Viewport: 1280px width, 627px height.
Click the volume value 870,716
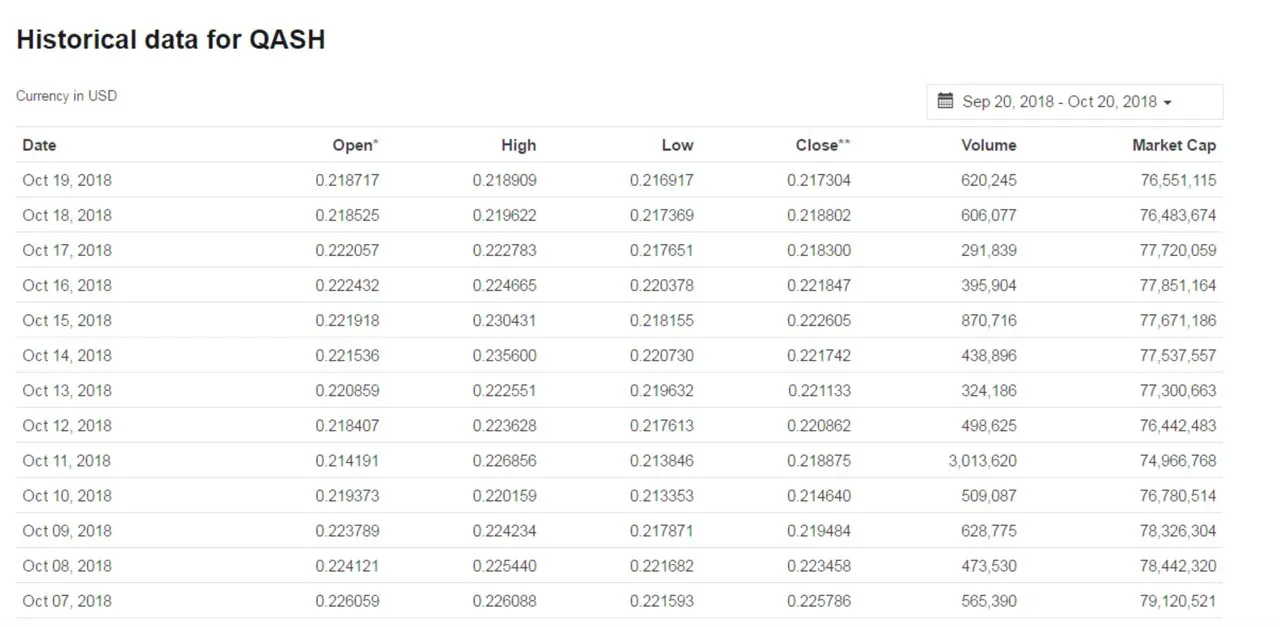(x=989, y=321)
